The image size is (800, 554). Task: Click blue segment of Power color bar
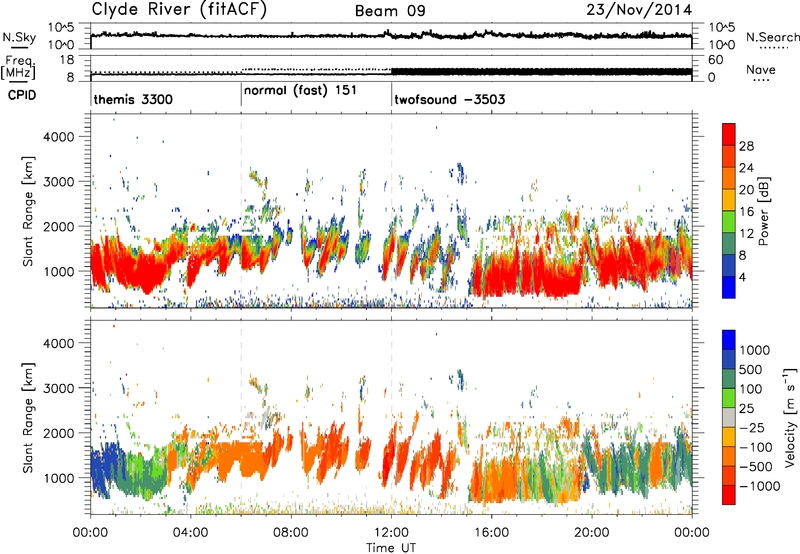729,287
